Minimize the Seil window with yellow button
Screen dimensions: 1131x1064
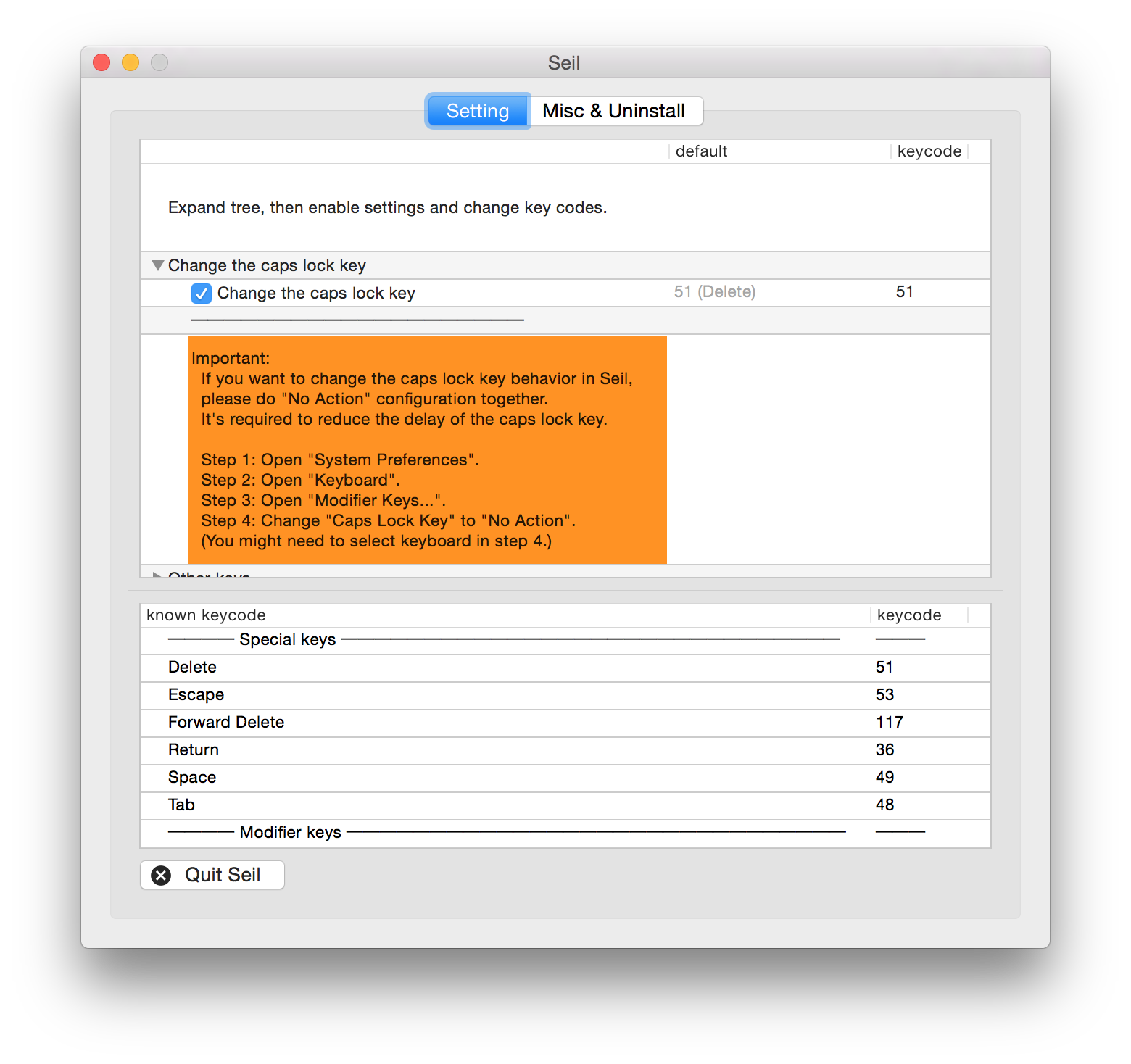click(x=130, y=63)
